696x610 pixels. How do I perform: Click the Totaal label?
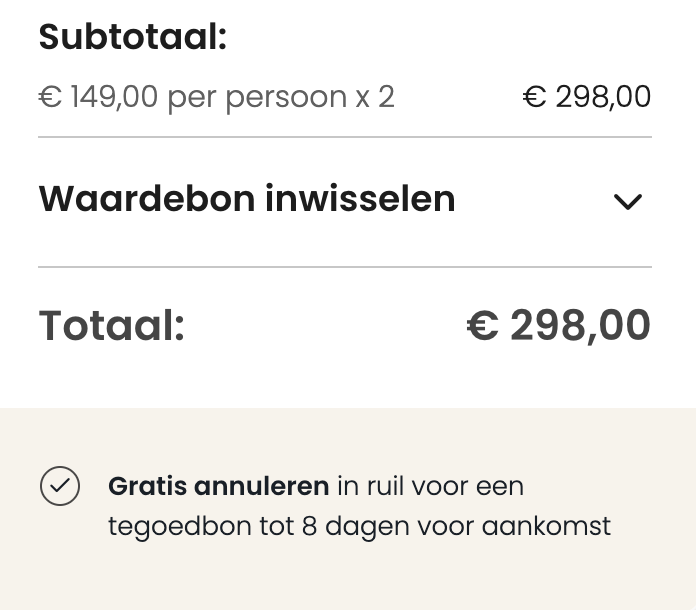112,327
